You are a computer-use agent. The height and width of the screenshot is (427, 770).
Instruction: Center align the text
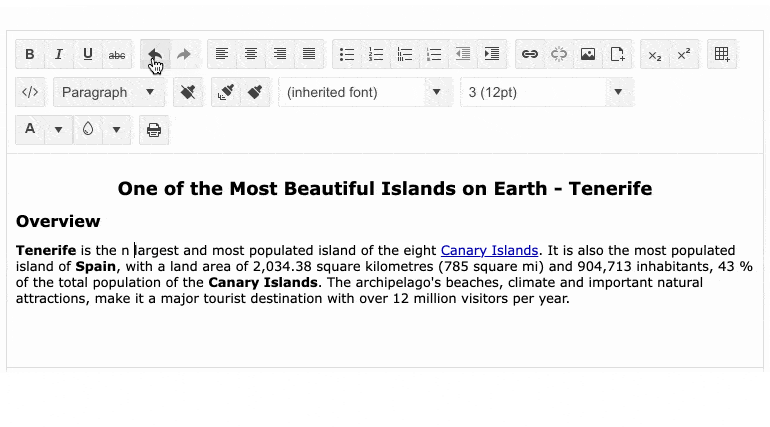pyautogui.click(x=251, y=54)
